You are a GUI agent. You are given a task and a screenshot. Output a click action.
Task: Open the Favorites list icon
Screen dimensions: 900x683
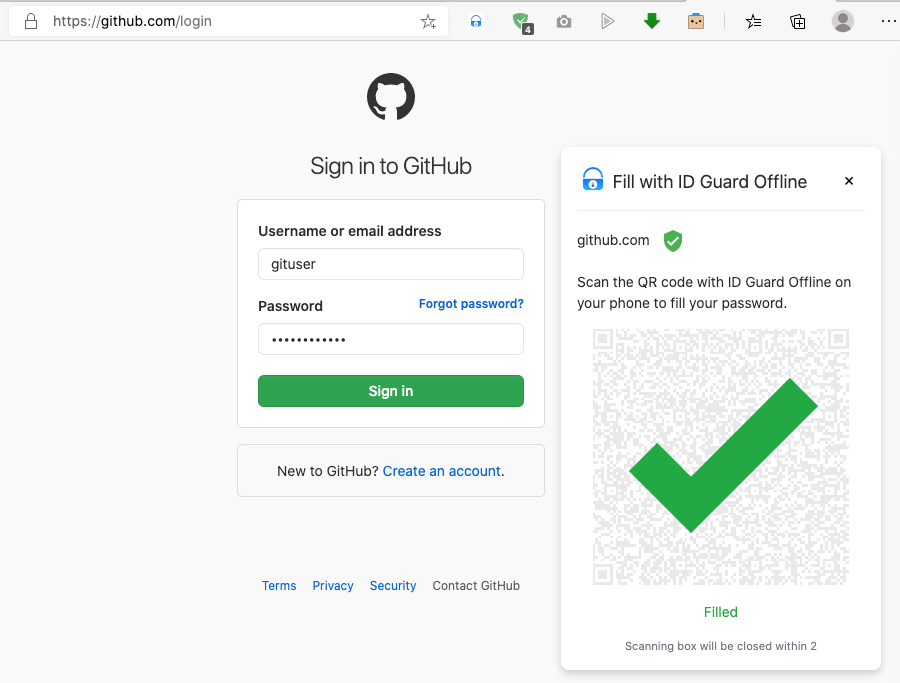coord(753,22)
